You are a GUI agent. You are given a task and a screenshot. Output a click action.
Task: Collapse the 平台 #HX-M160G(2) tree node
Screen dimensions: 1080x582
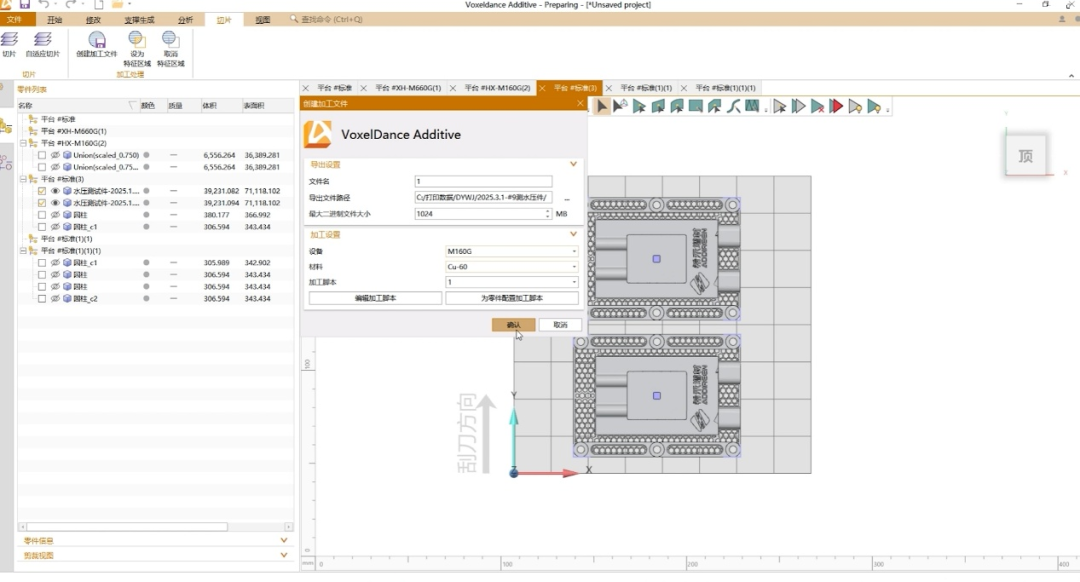pos(23,143)
